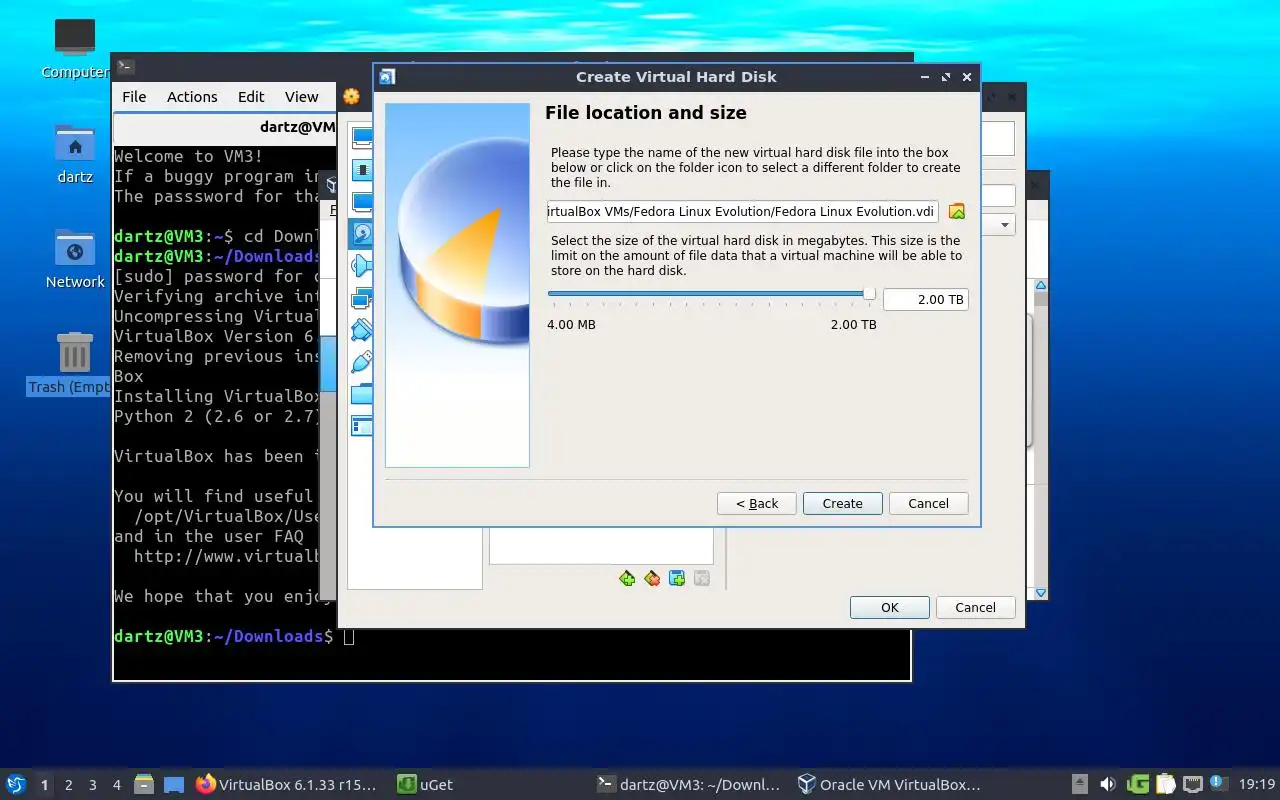The image size is (1280, 800).
Task: Open the Edit menu in terminal
Action: click(251, 97)
